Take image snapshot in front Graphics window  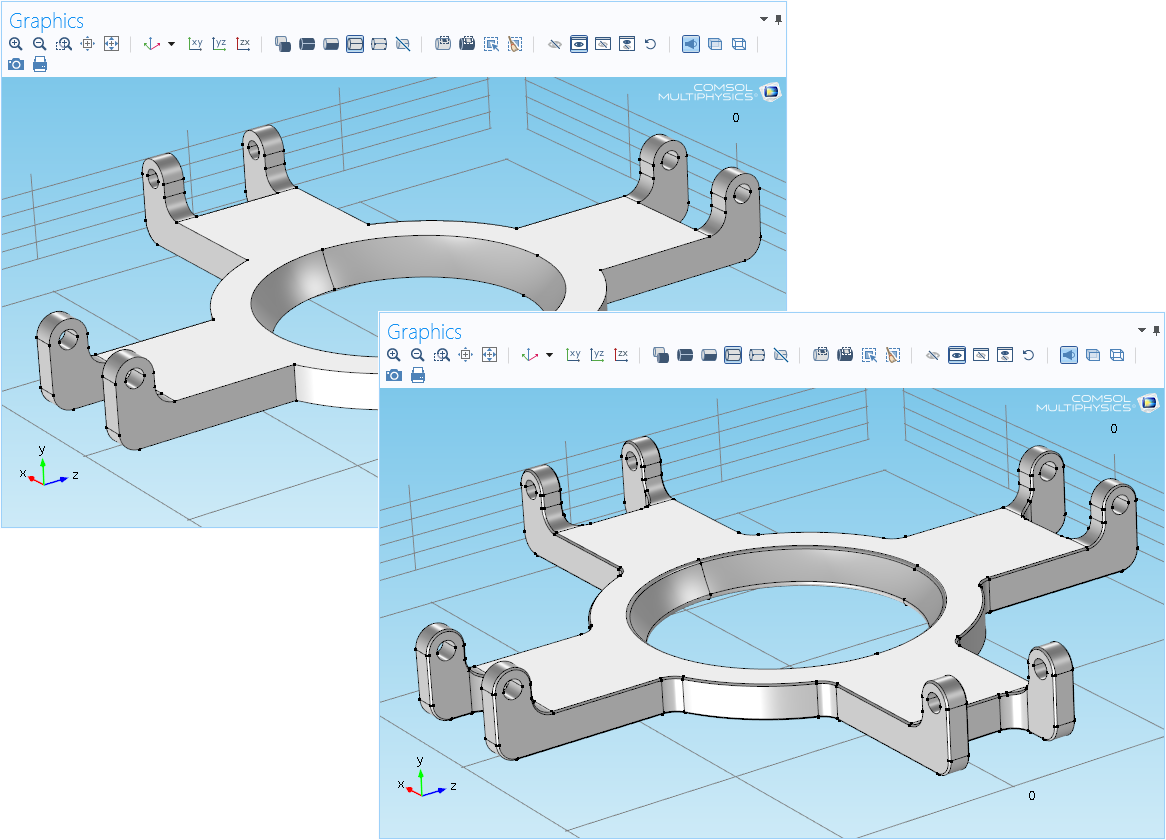(x=394, y=375)
